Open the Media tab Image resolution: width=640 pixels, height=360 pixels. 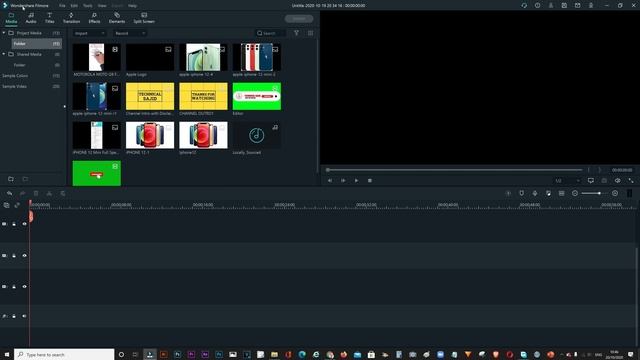11,18
